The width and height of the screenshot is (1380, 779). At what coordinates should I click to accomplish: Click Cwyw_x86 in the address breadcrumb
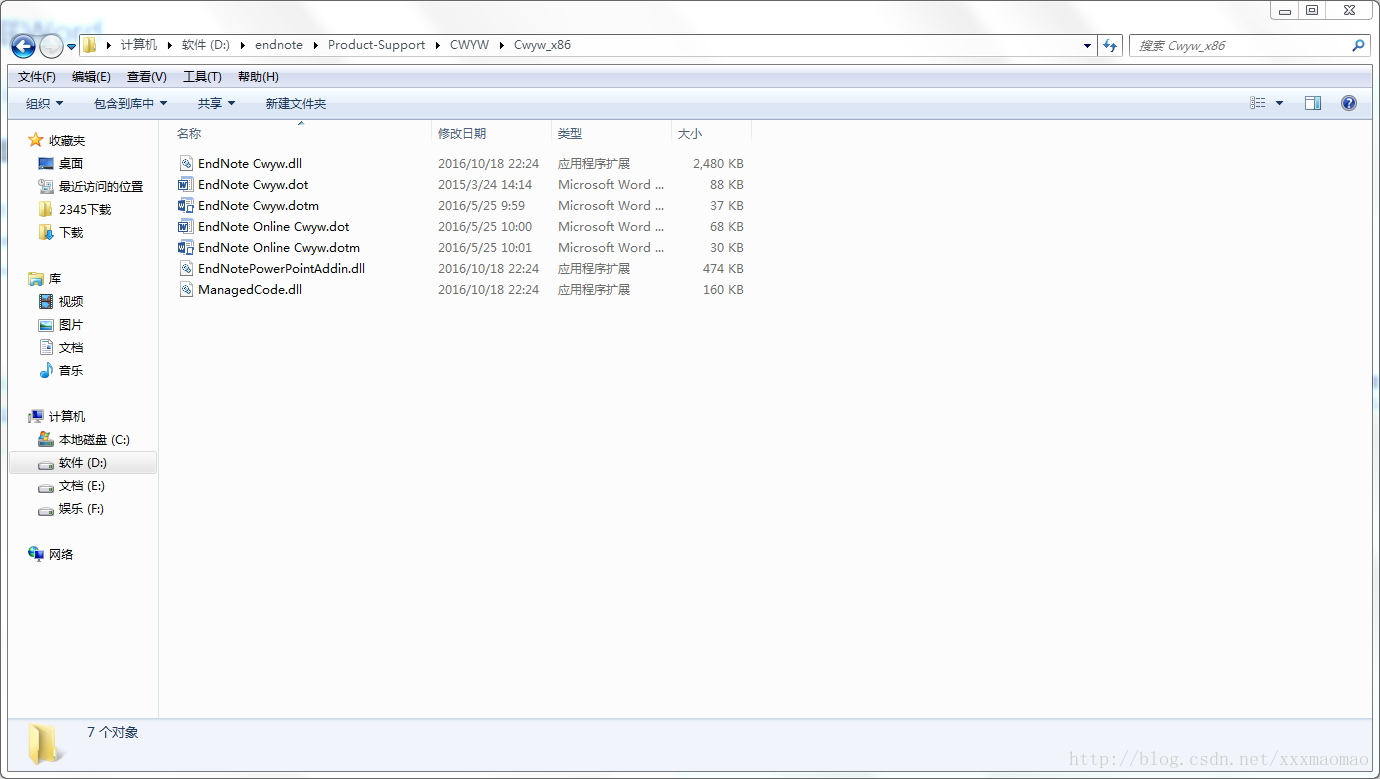tap(542, 45)
